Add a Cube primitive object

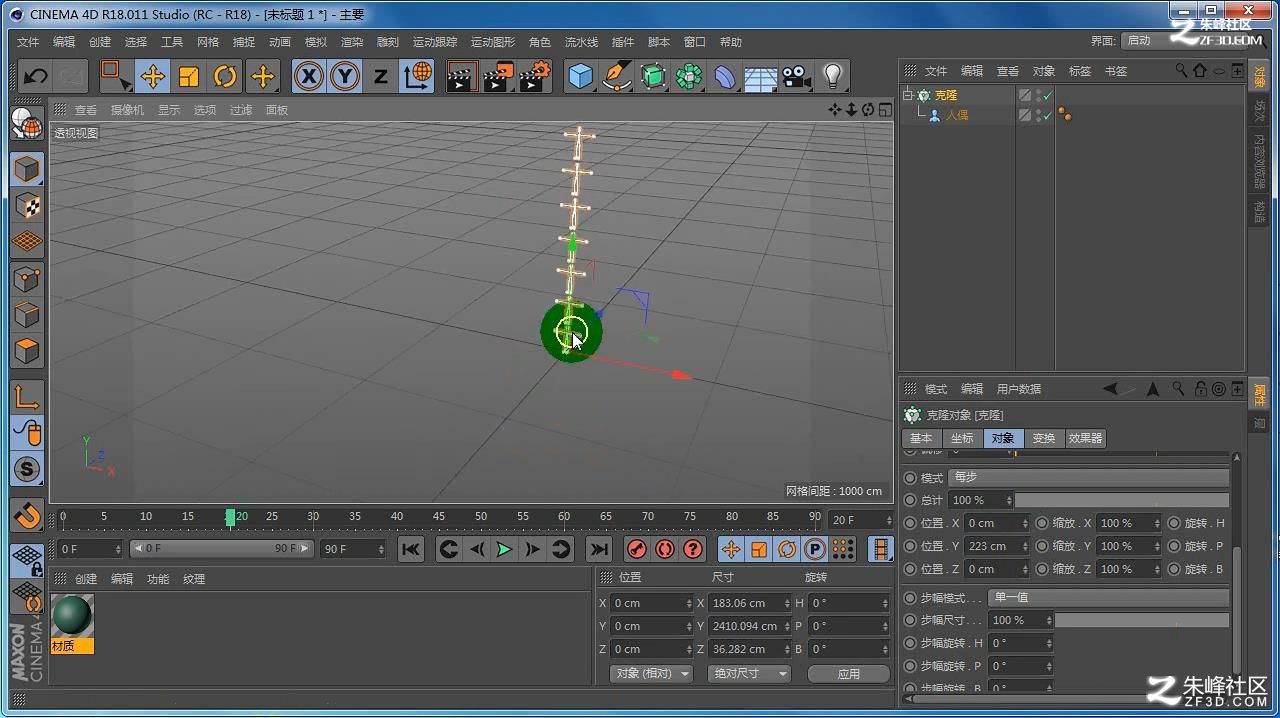point(581,76)
